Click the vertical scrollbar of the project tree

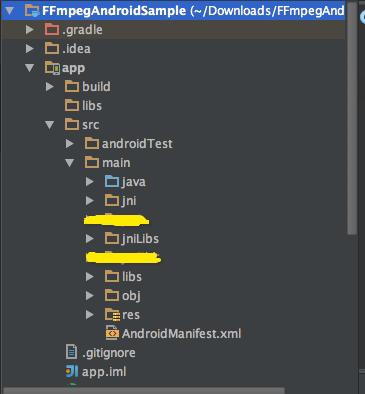click(x=352, y=118)
